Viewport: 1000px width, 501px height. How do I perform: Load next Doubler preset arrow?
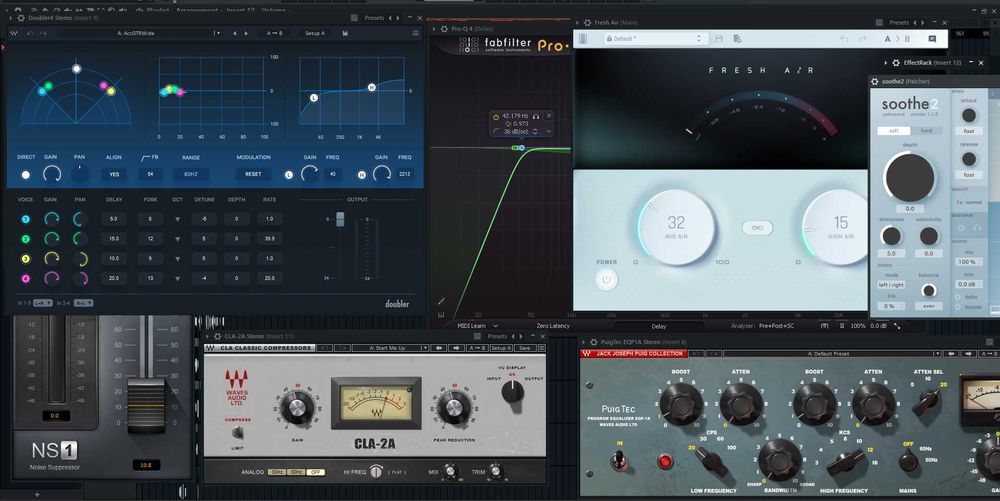(246, 33)
